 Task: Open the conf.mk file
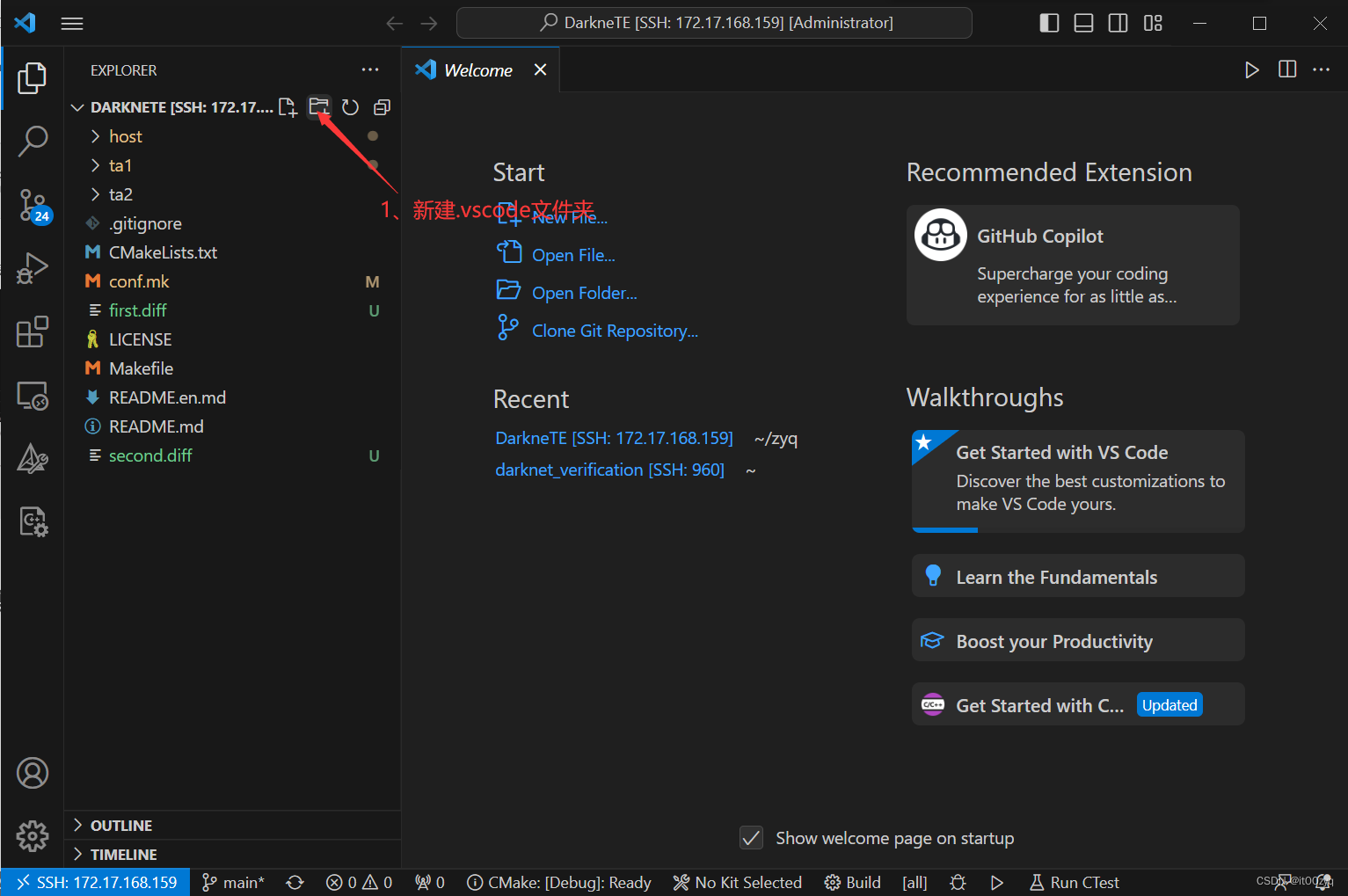pos(232,281)
